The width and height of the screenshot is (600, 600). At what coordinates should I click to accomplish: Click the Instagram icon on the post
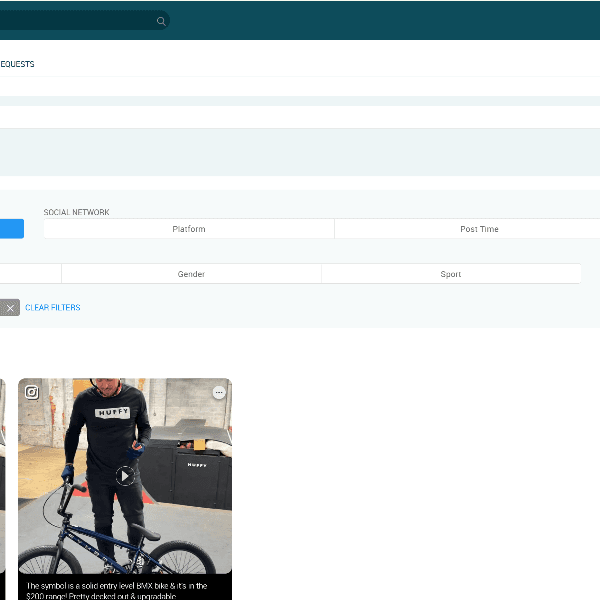32,392
